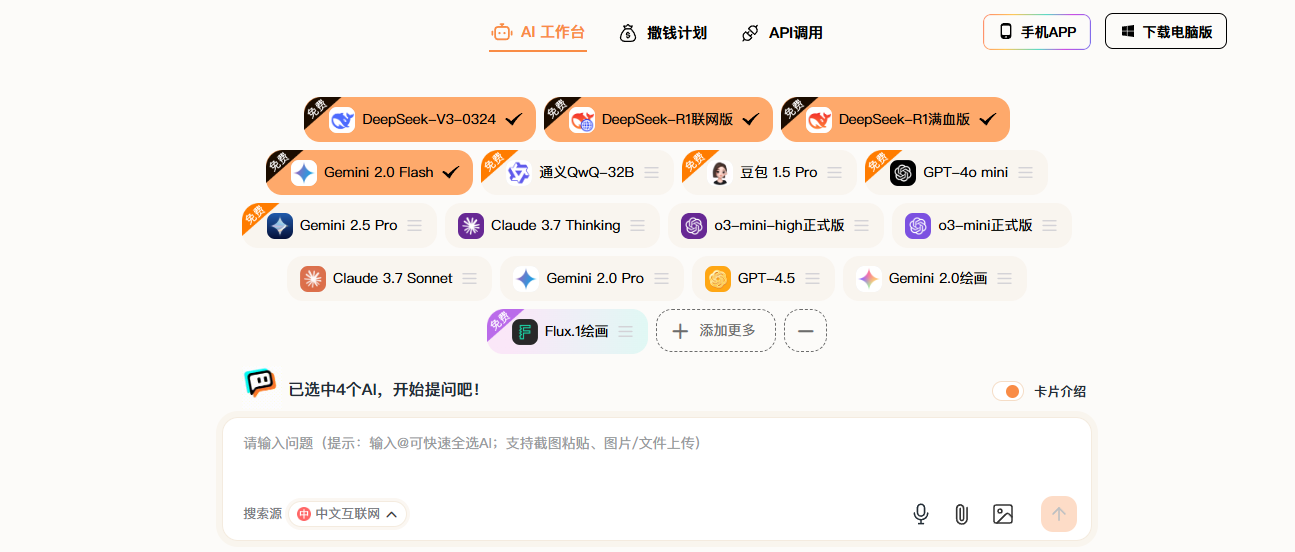Click the DeepSeek-R1联网版 model icon

(582, 120)
